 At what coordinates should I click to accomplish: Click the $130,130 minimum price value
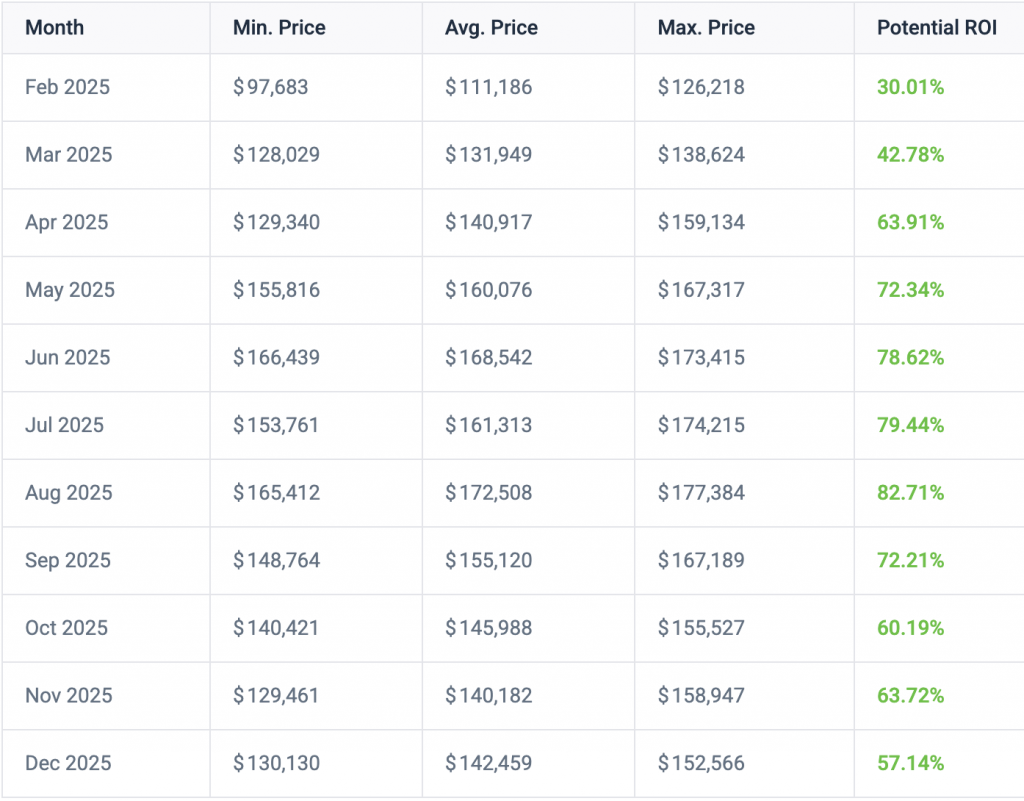[276, 762]
